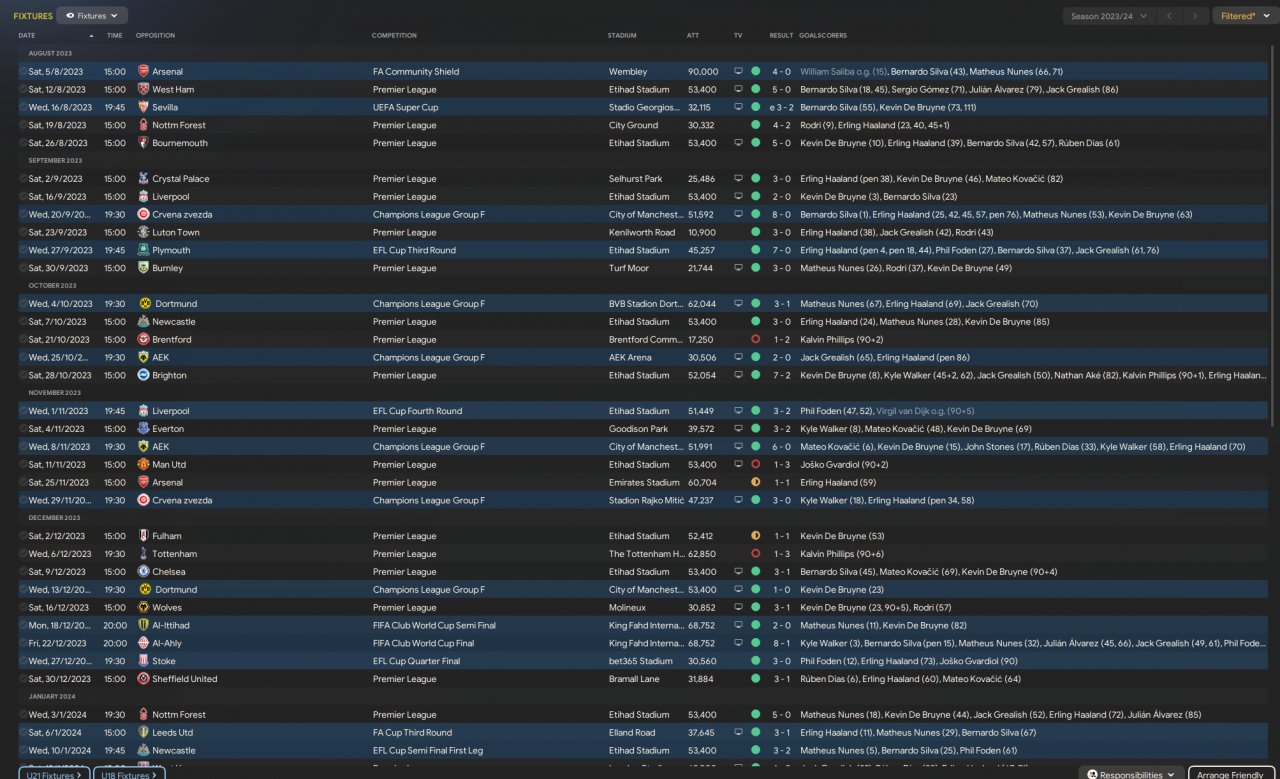Click the red loss marker for Brentford
This screenshot has width=1280, height=779.
[755, 340]
